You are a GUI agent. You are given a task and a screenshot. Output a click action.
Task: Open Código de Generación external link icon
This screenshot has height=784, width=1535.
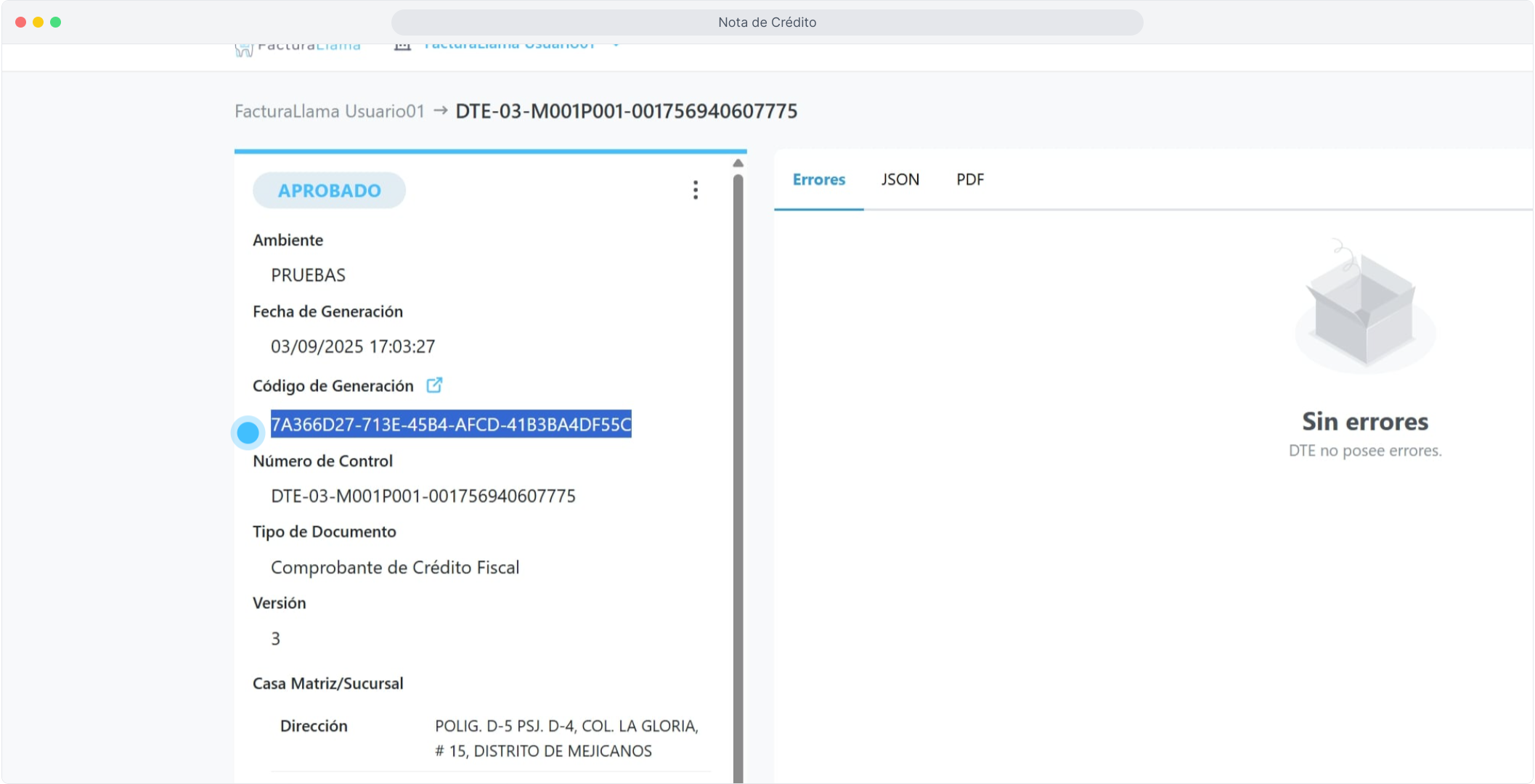point(434,385)
